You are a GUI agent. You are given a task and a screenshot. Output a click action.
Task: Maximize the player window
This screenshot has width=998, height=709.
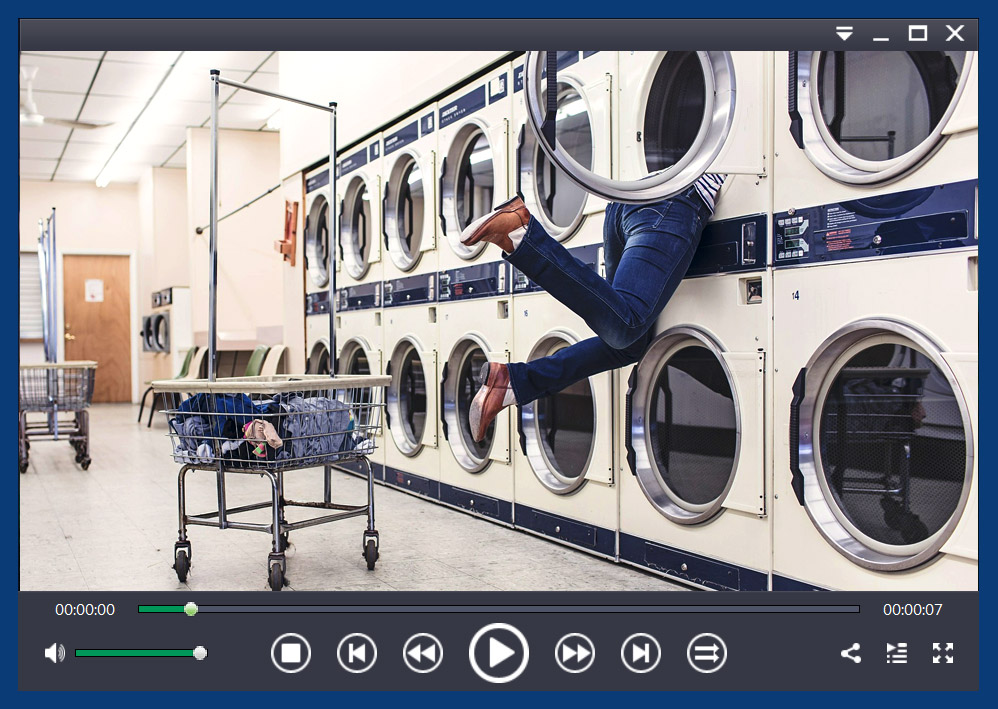[917, 34]
